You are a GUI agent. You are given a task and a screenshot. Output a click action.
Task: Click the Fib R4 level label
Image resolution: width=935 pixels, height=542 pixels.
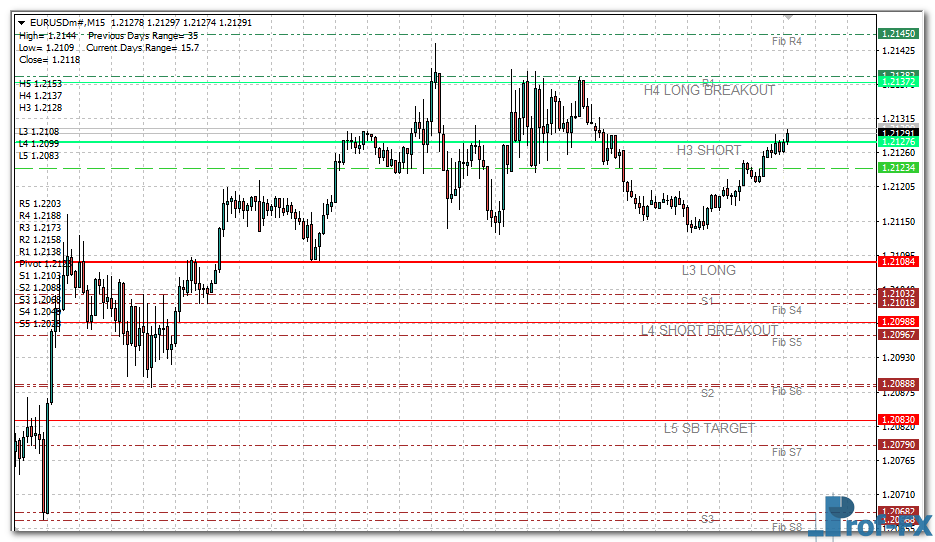787,41
